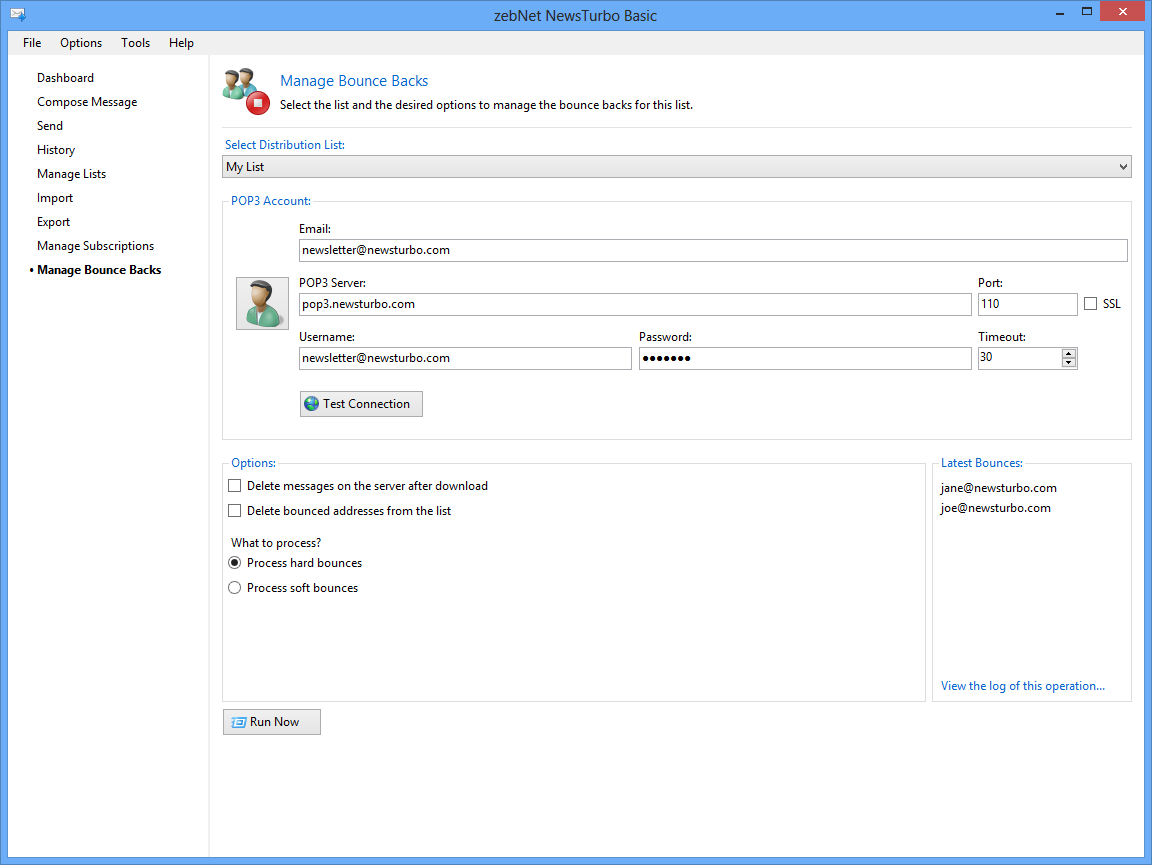This screenshot has height=865, width=1152.
Task: Click the app icon in the title bar
Action: click(17, 15)
